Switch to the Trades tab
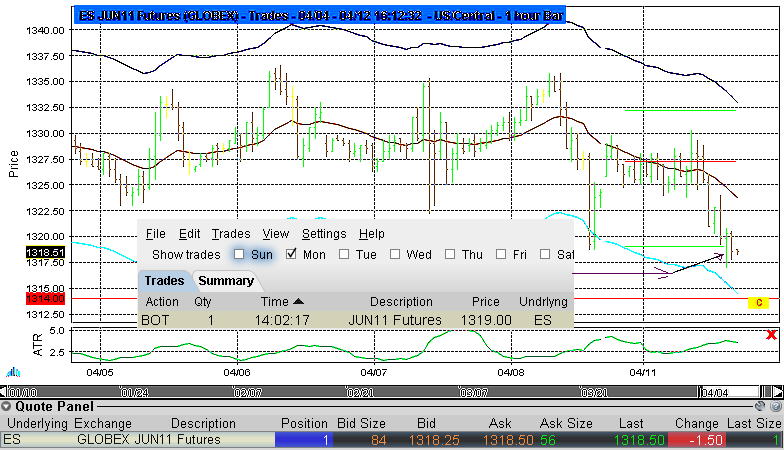This screenshot has width=784, height=450. tap(164, 280)
